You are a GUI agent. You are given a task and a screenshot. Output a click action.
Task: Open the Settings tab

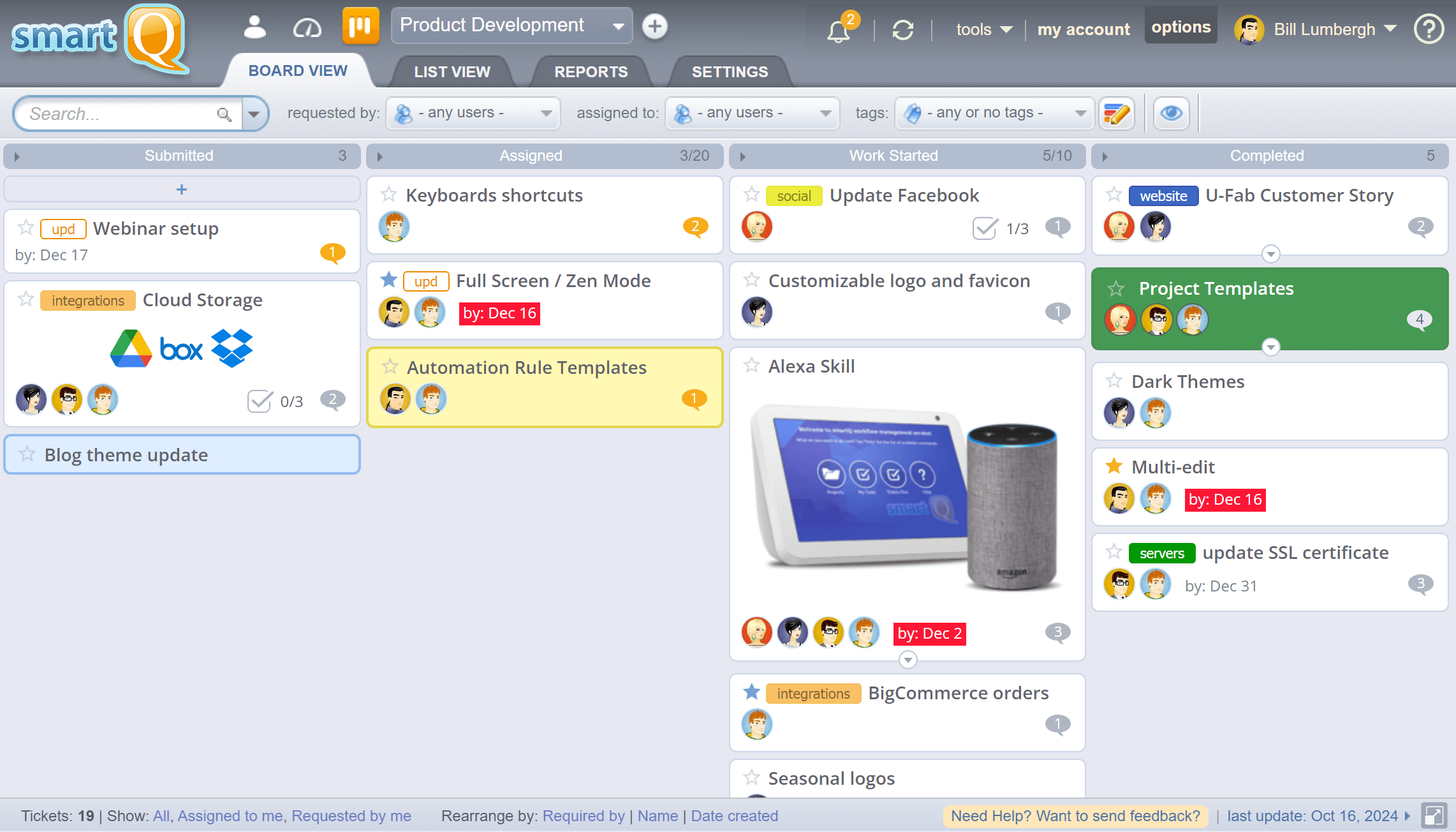pos(730,71)
